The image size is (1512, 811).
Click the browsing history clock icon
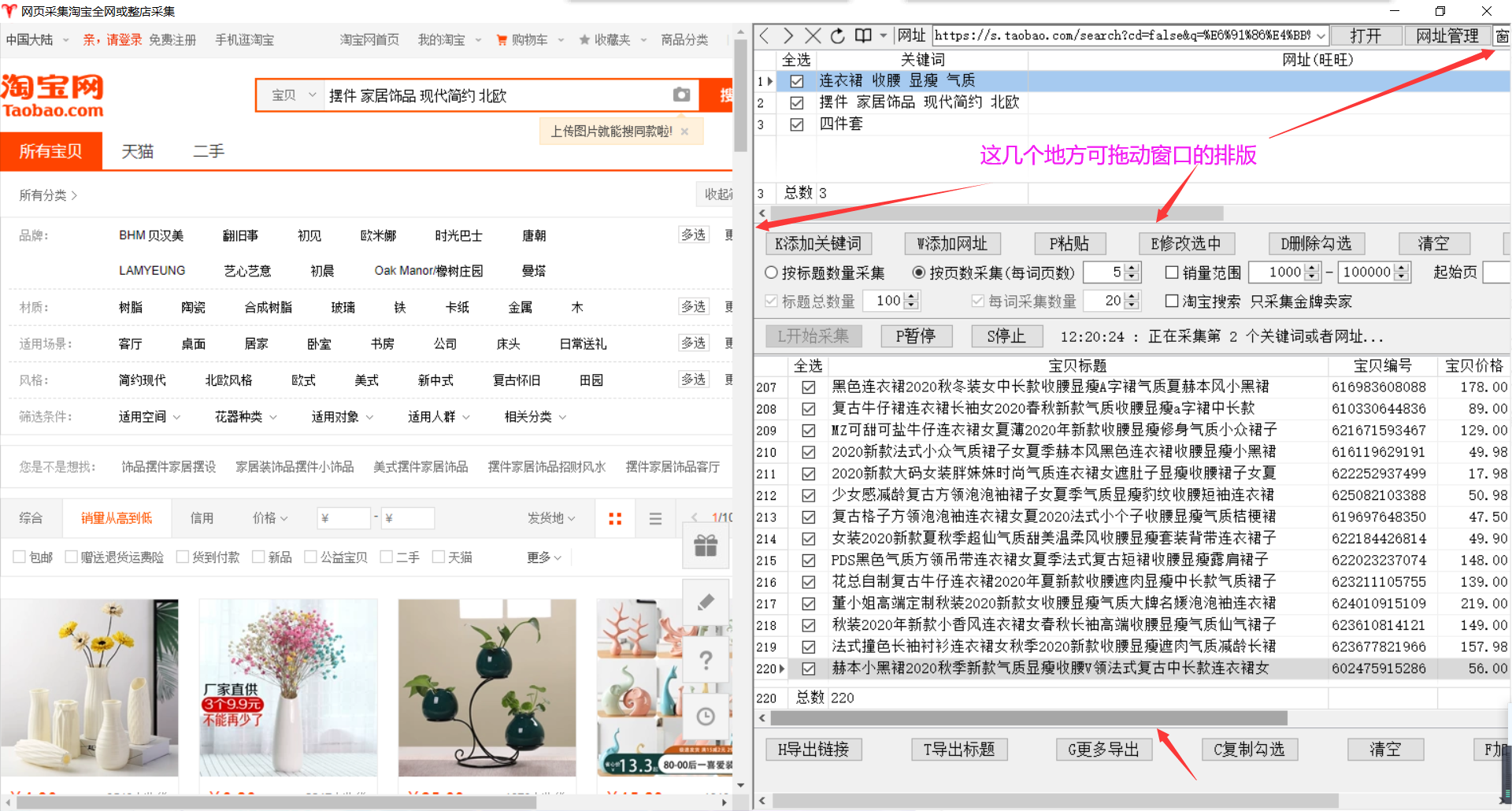(x=706, y=717)
